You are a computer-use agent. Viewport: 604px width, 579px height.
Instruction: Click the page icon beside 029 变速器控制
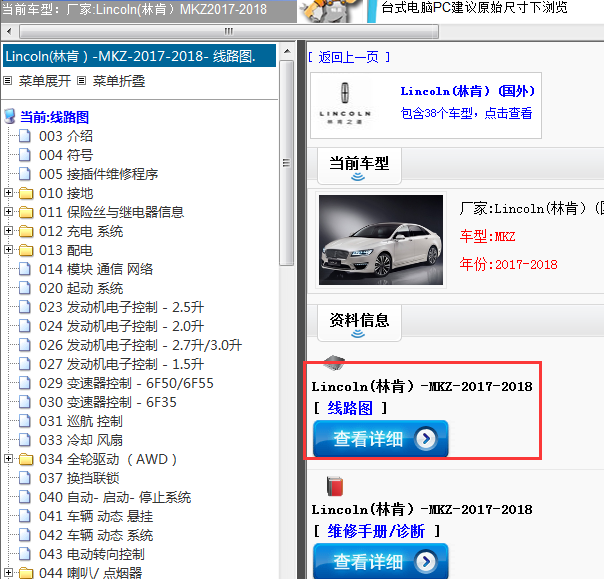pyautogui.click(x=25, y=383)
